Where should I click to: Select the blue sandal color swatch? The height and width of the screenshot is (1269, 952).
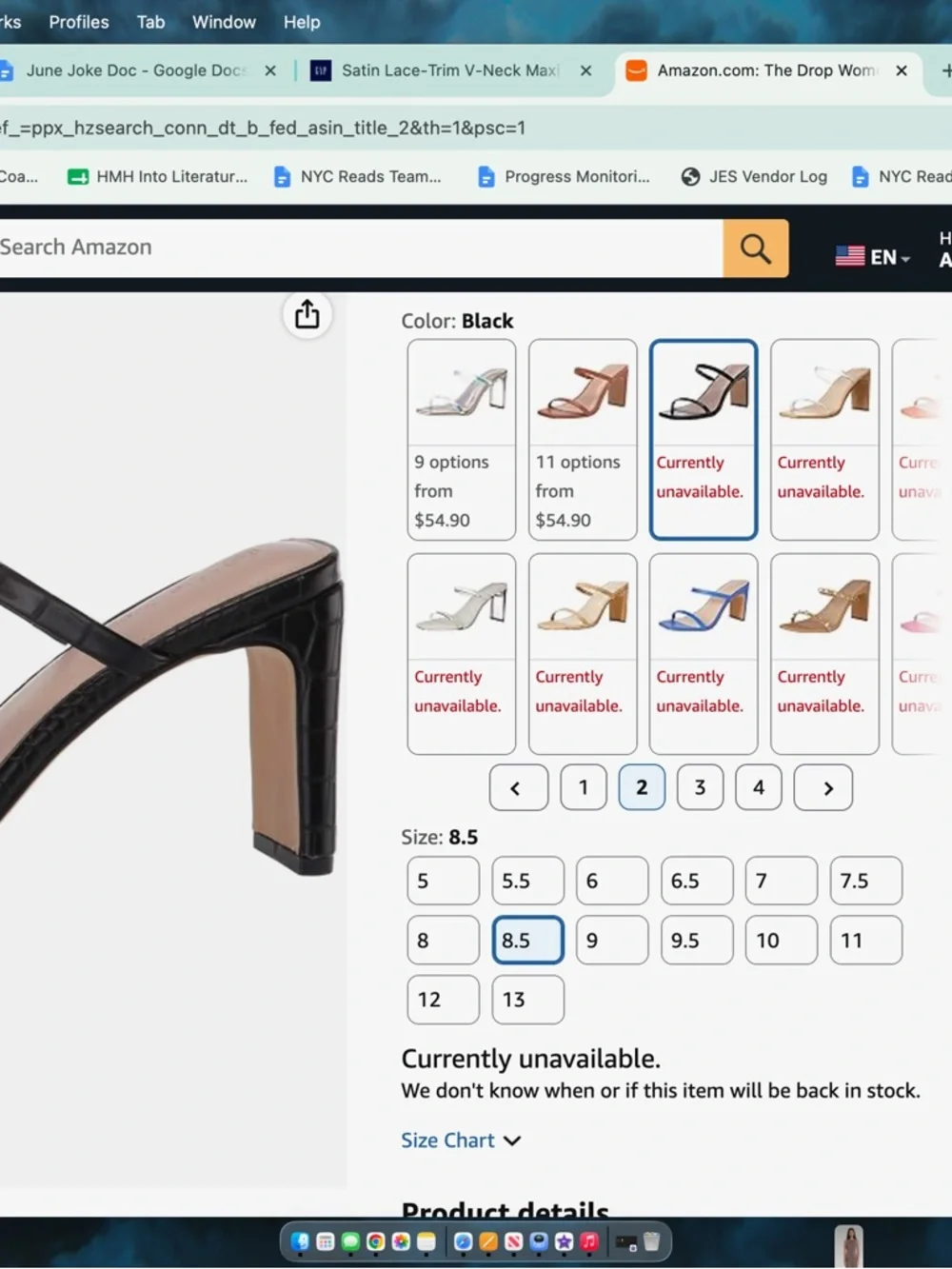click(x=704, y=654)
